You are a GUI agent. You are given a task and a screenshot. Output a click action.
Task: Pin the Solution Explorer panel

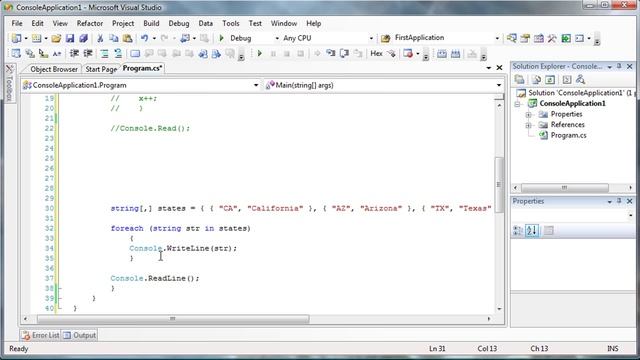tap(619, 66)
